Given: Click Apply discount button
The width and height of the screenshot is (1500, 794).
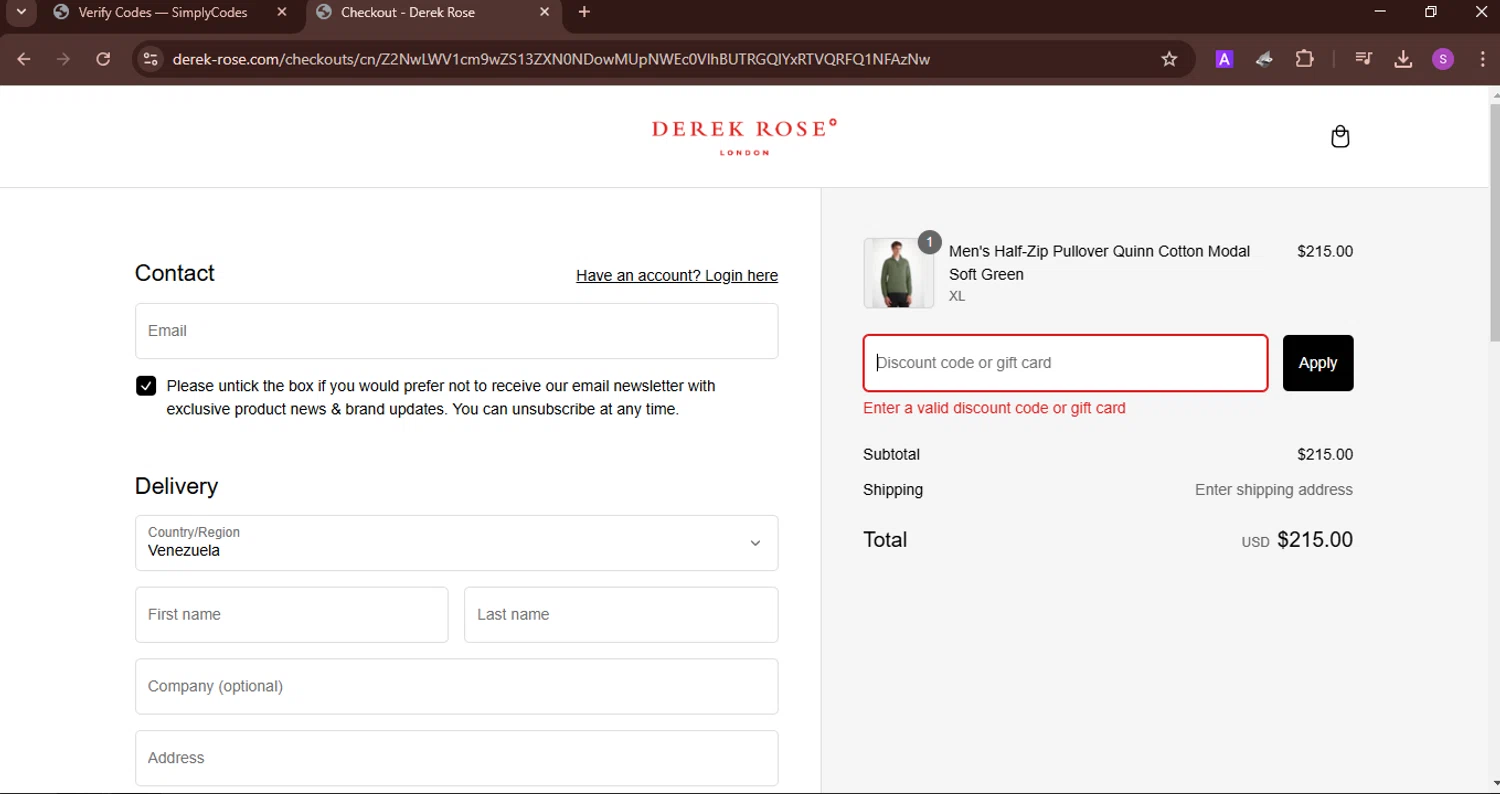Looking at the screenshot, I should pyautogui.click(x=1318, y=363).
